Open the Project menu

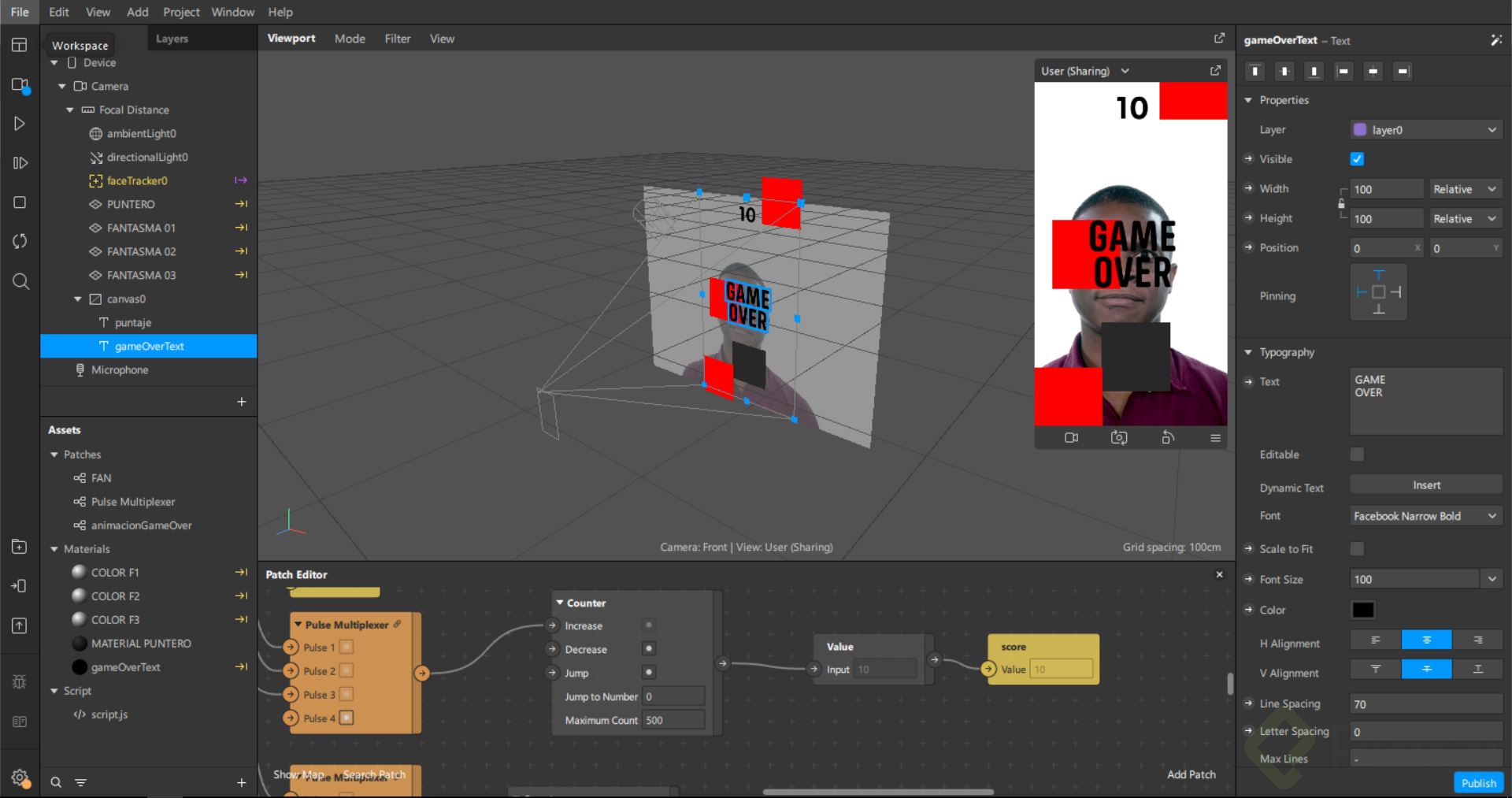click(181, 12)
